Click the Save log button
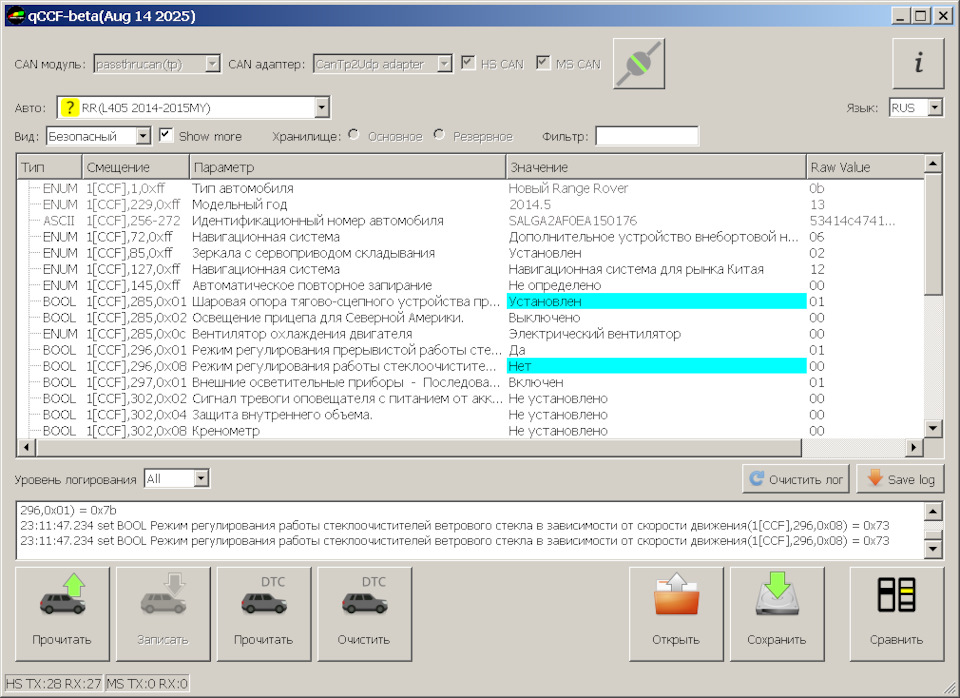Image resolution: width=960 pixels, height=698 pixels. [901, 479]
